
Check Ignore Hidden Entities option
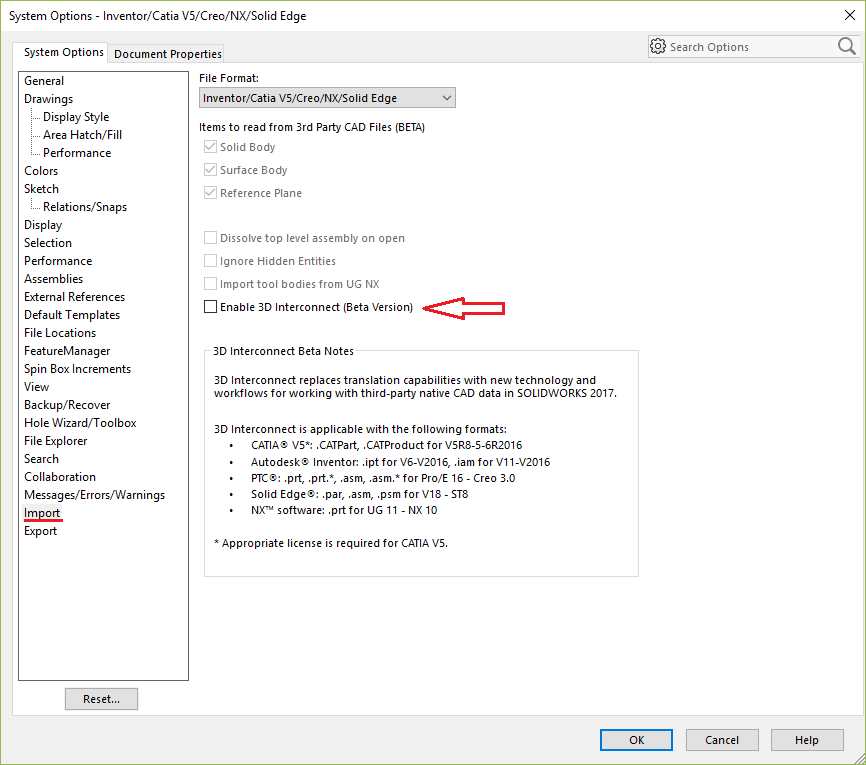(210, 261)
